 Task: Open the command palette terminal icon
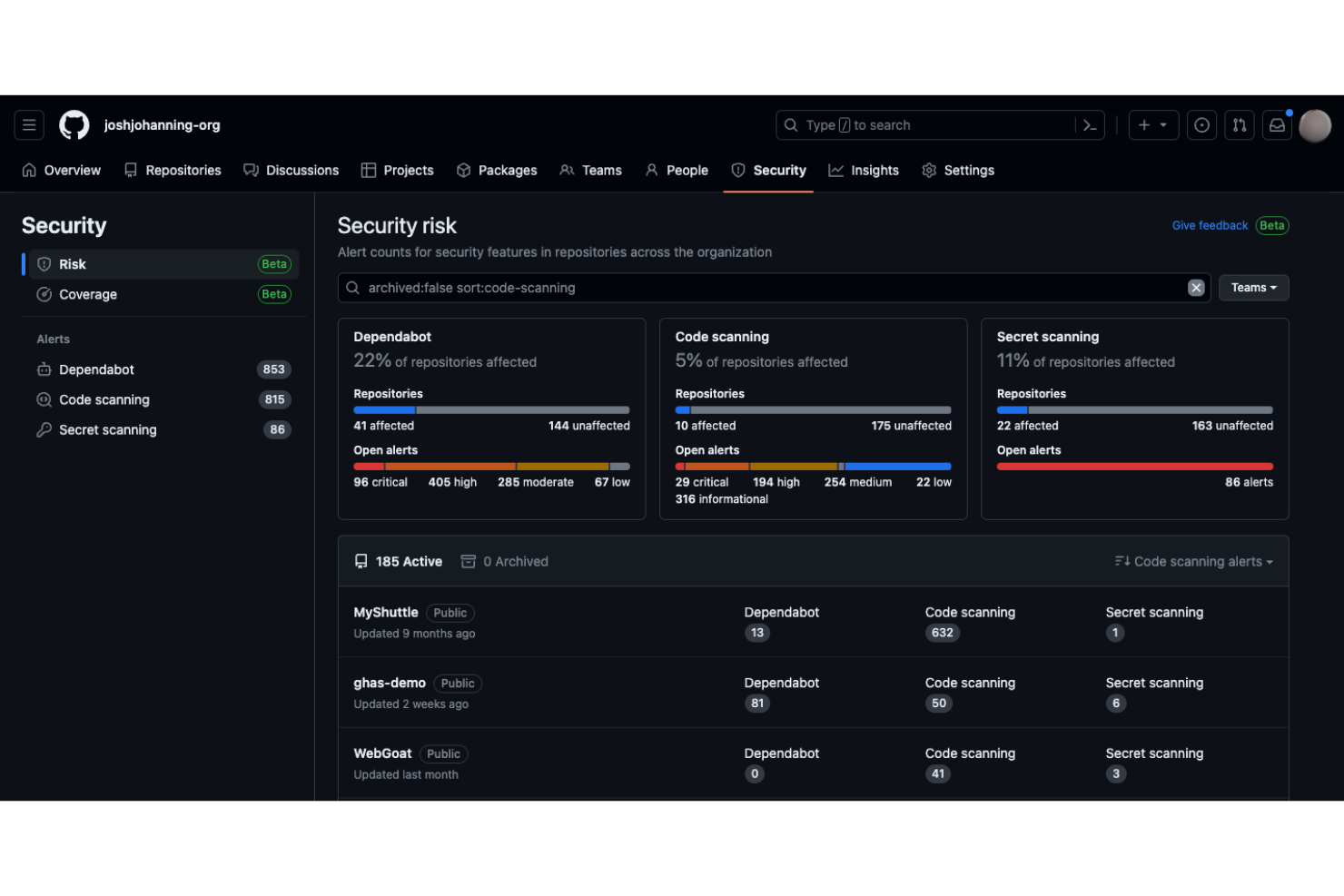(x=1089, y=124)
